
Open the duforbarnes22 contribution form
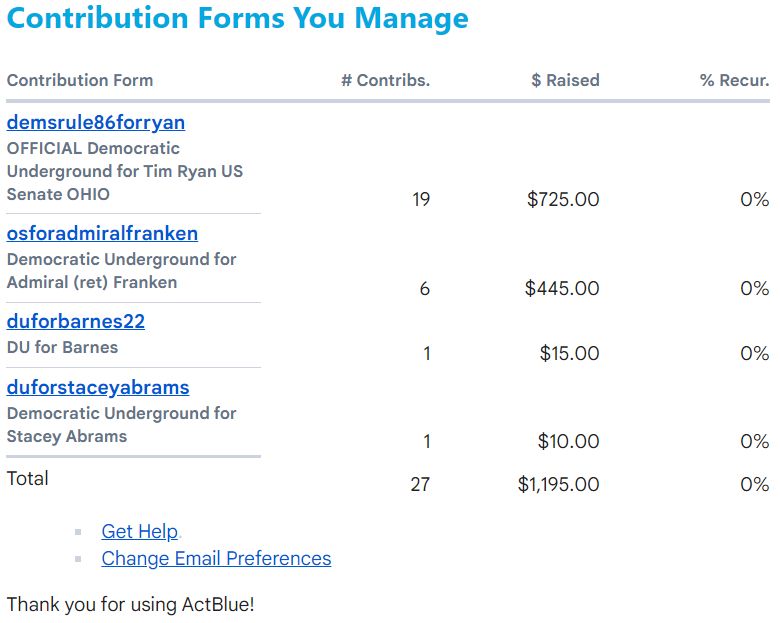tap(76, 322)
